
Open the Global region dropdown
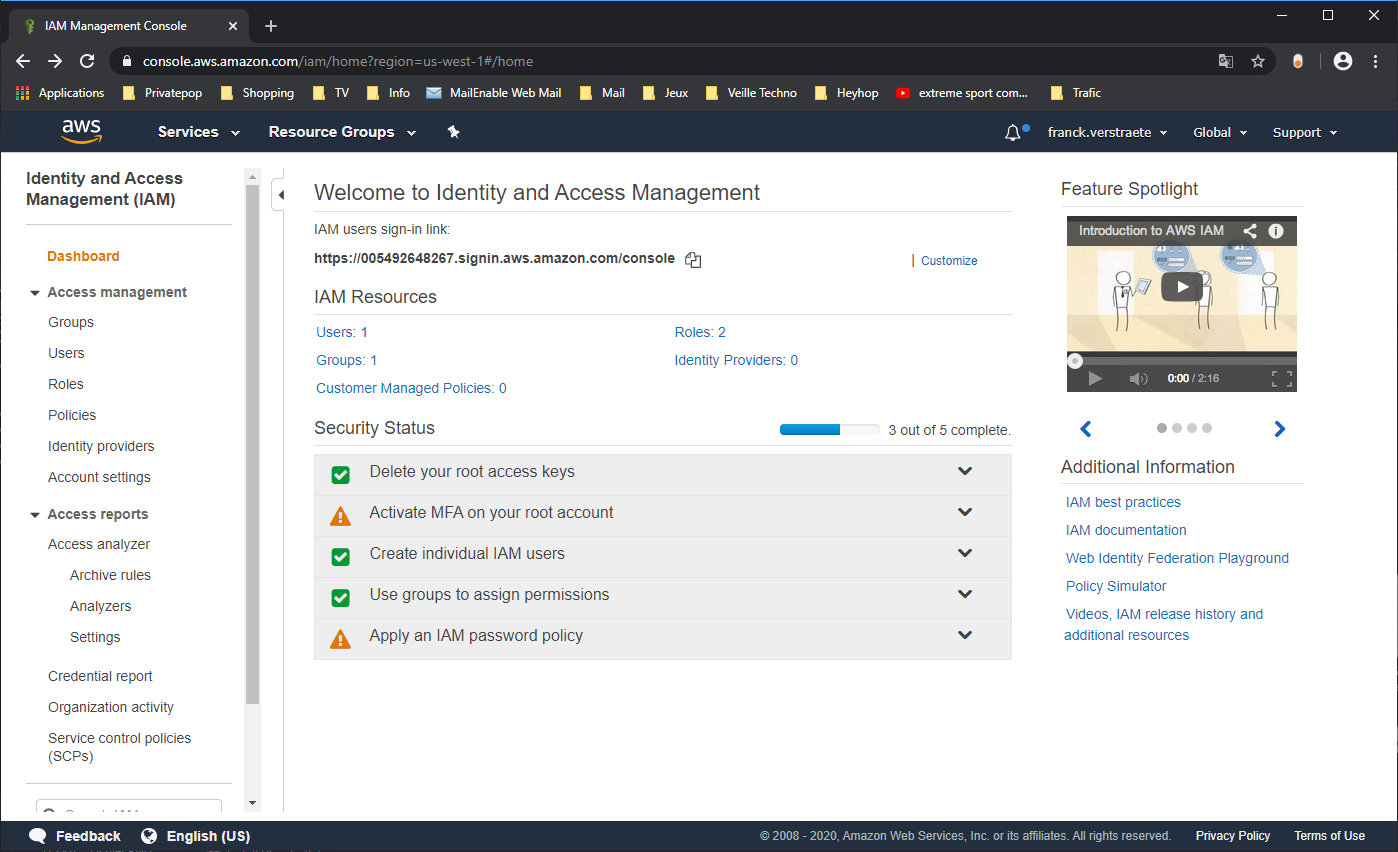pyautogui.click(x=1220, y=132)
